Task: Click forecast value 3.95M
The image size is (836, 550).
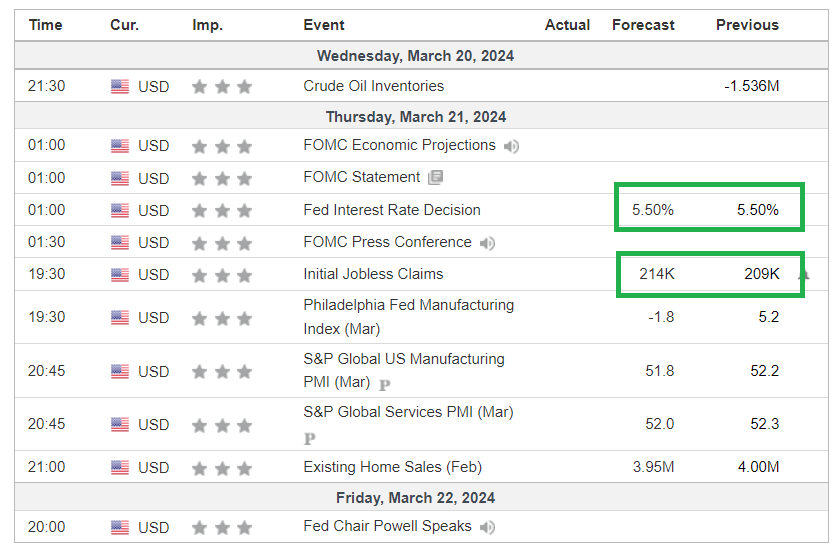Action: pos(653,467)
